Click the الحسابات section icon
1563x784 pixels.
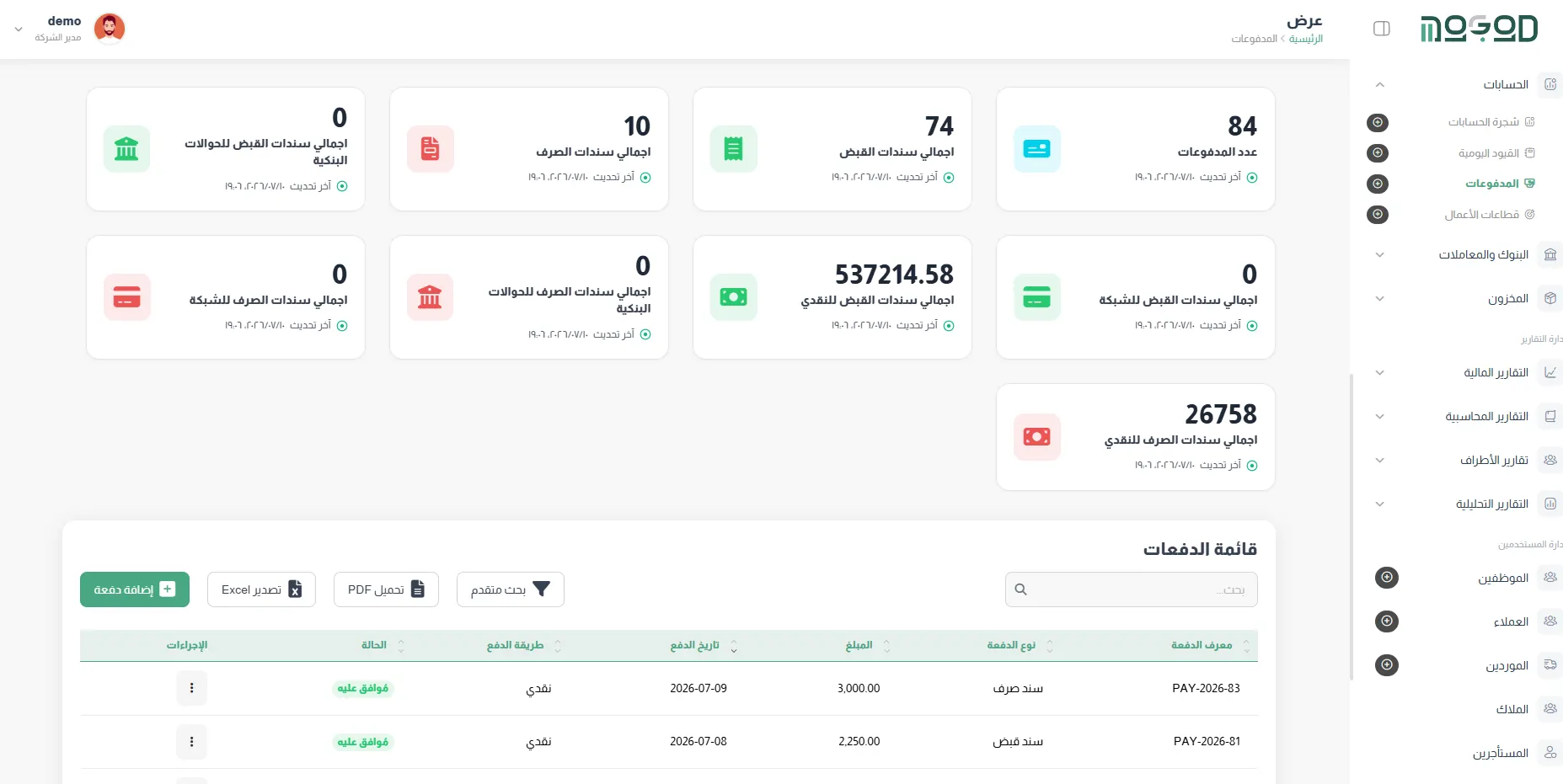click(x=1550, y=84)
